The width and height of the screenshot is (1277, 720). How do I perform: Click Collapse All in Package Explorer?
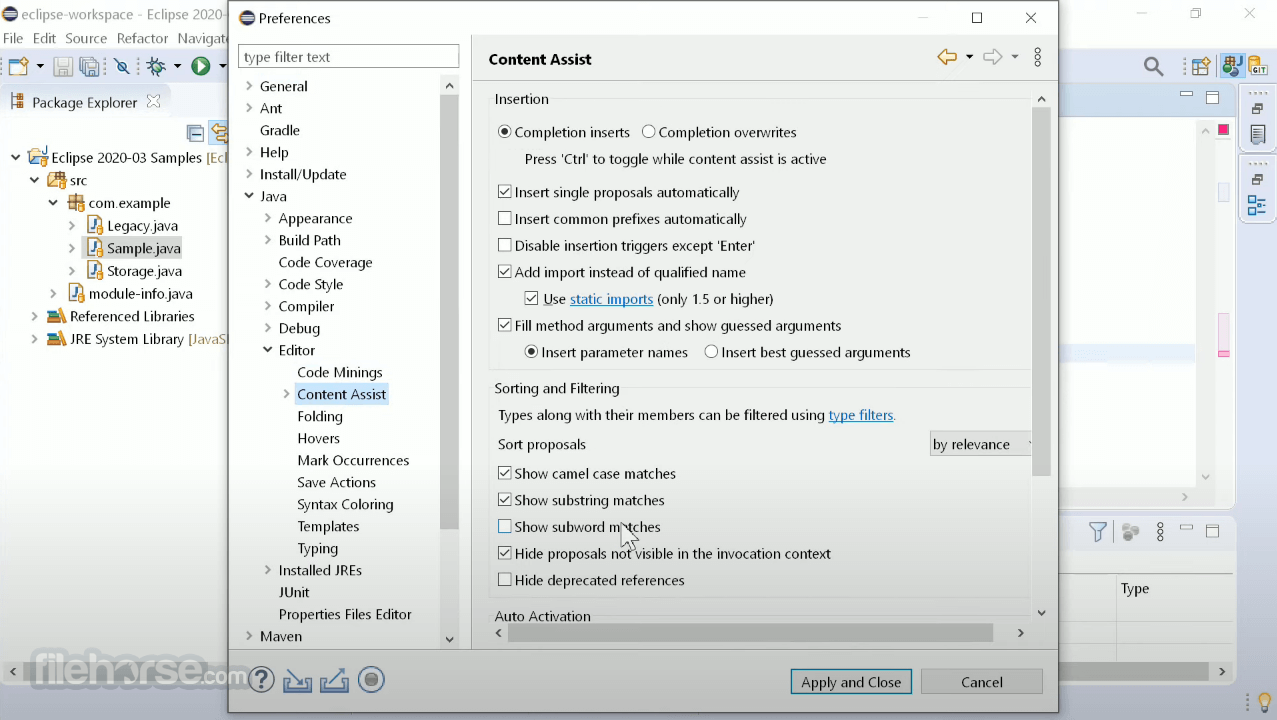click(x=196, y=132)
